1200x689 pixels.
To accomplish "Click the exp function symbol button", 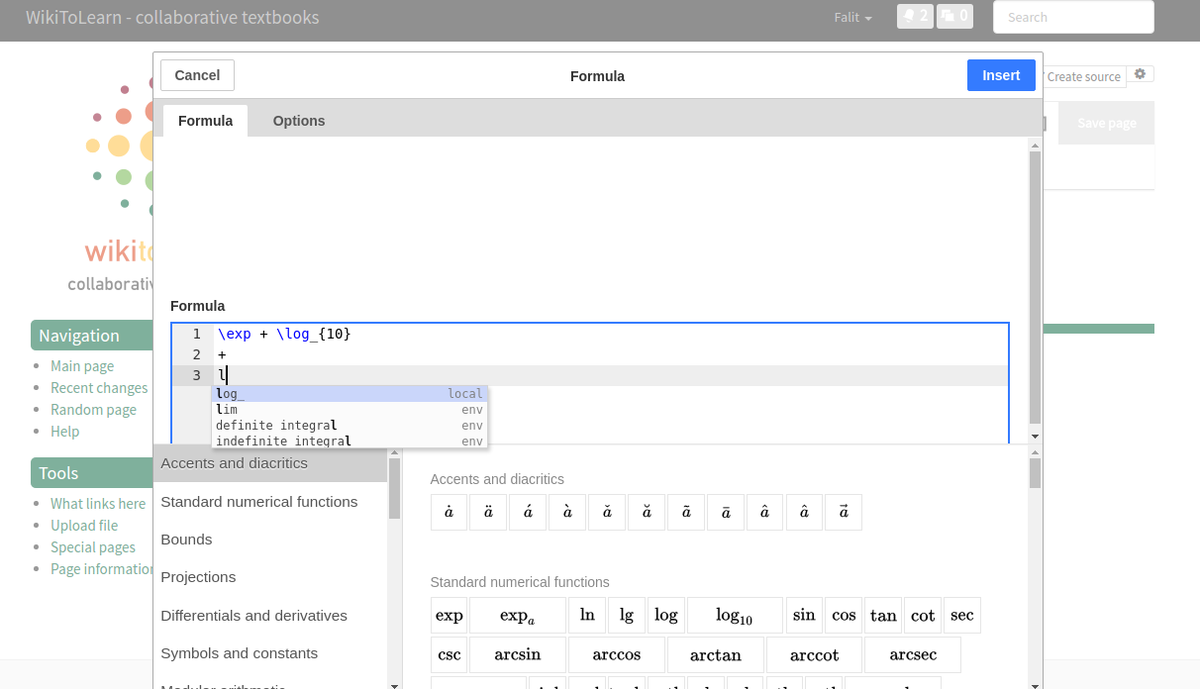I will pos(449,615).
